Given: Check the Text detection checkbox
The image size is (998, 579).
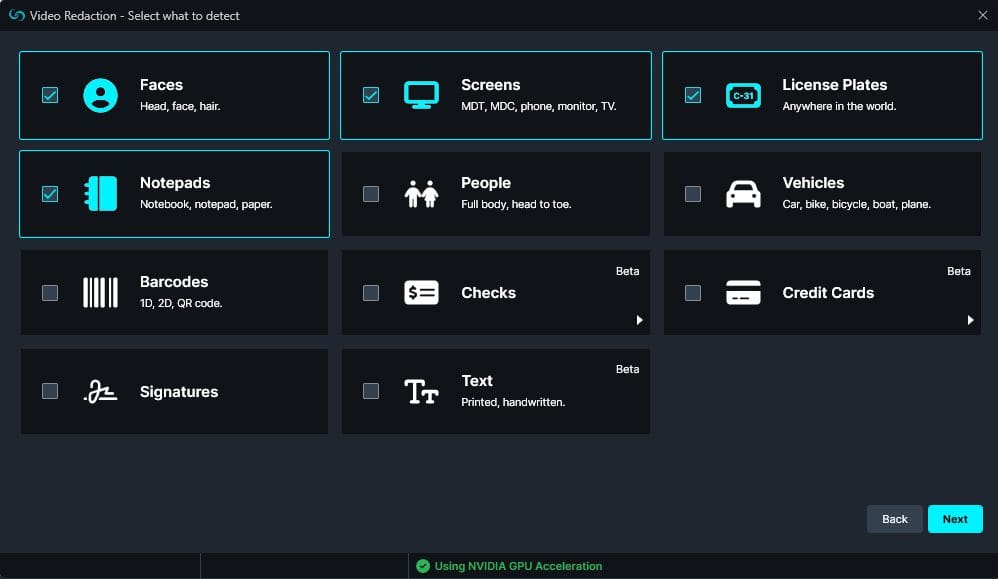Looking at the screenshot, I should coord(371,391).
